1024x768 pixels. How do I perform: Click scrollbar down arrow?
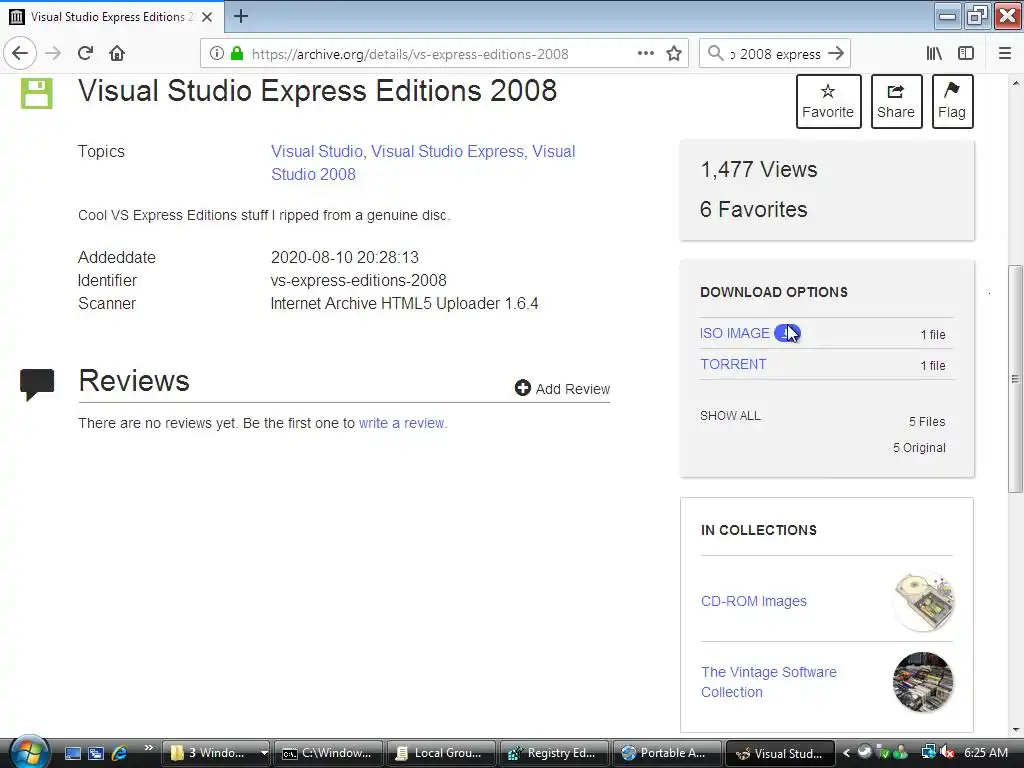pos(1015,730)
